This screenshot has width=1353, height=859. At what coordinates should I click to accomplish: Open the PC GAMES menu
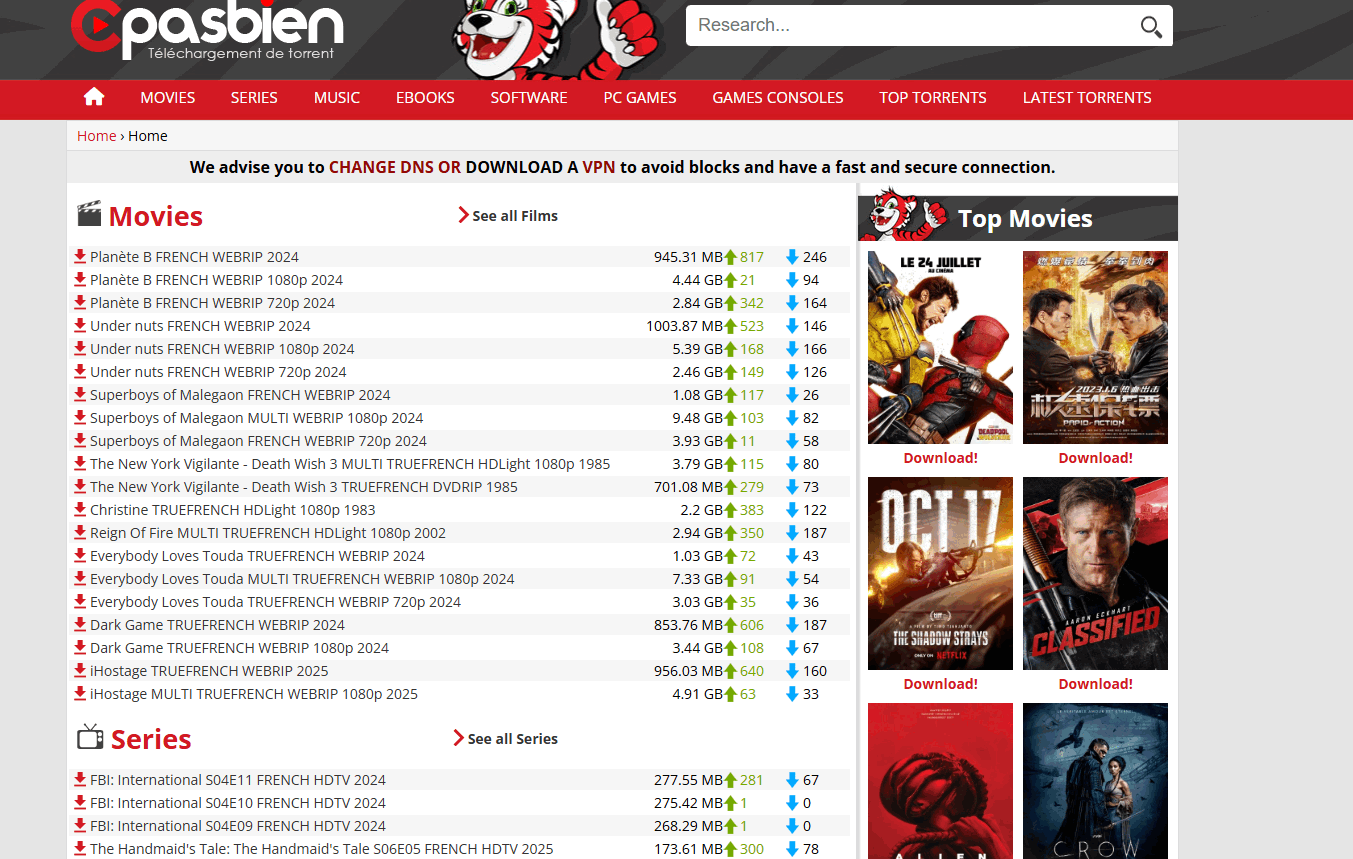point(640,98)
